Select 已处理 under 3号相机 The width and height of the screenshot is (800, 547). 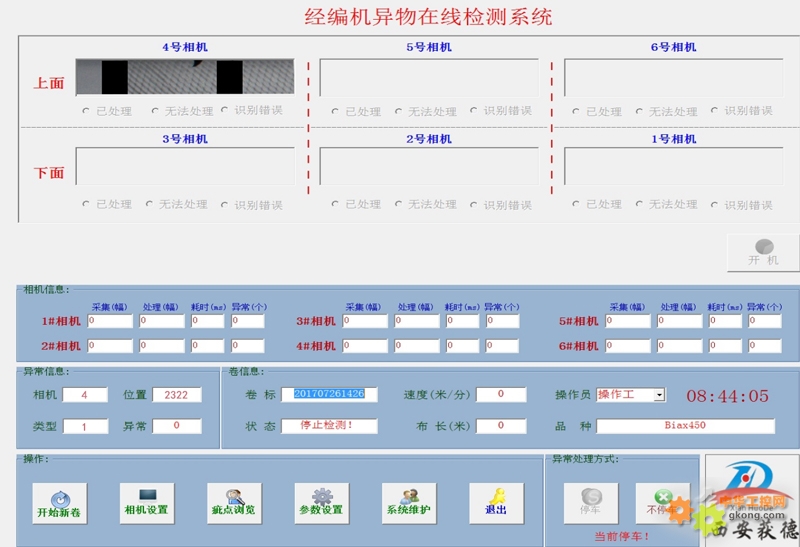(x=87, y=204)
